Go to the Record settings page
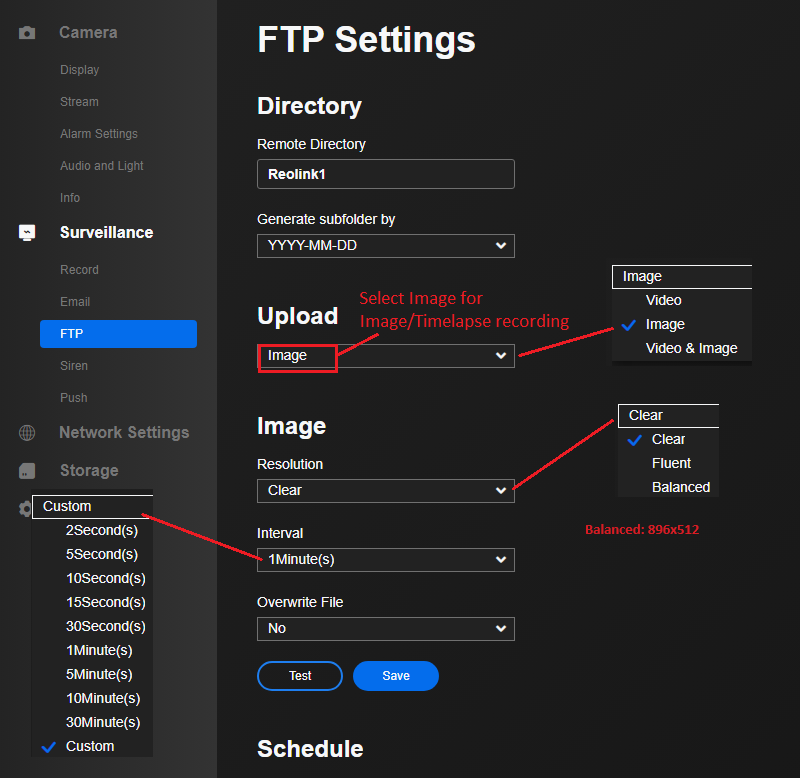 pyautogui.click(x=79, y=270)
